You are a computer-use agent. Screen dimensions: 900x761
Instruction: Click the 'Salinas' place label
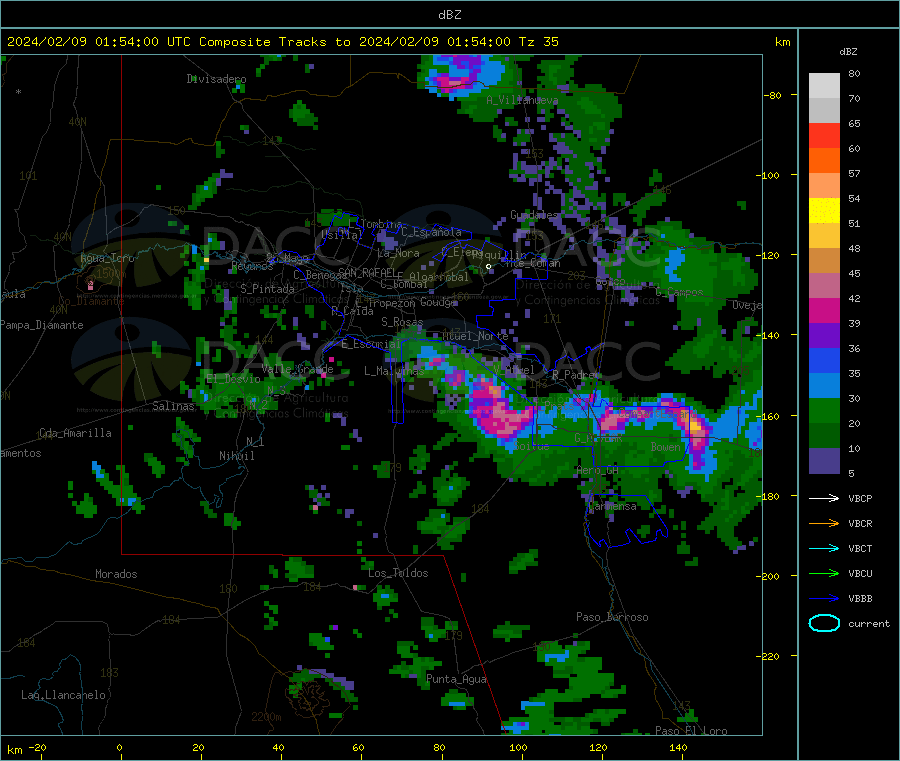click(173, 406)
